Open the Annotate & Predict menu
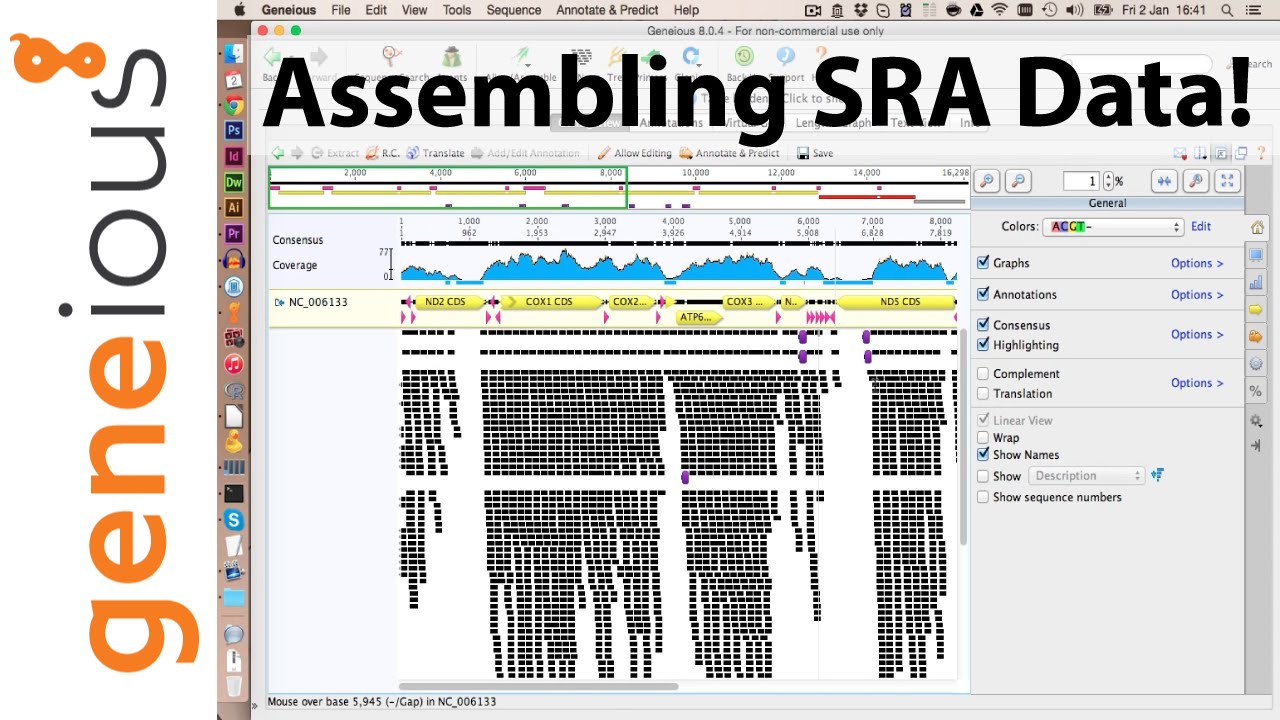This screenshot has width=1280, height=720. (x=607, y=10)
